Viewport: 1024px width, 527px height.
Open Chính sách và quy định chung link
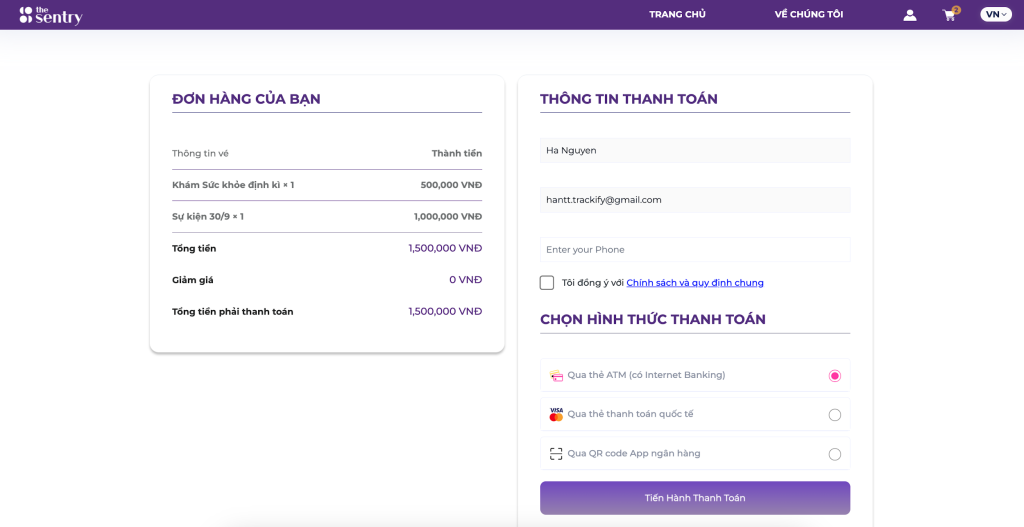click(x=695, y=283)
